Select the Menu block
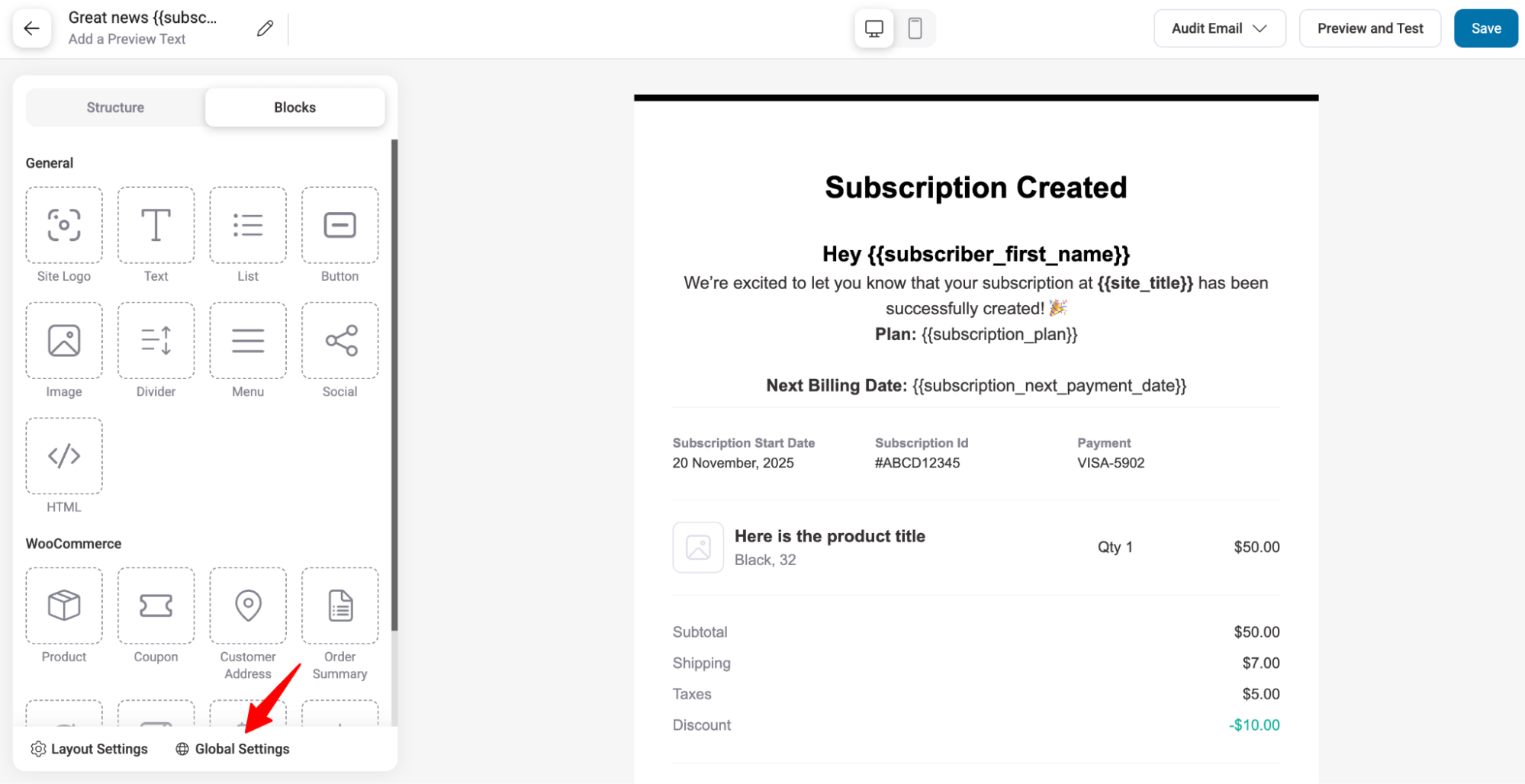Screen dimensions: 1525x784 248,341
